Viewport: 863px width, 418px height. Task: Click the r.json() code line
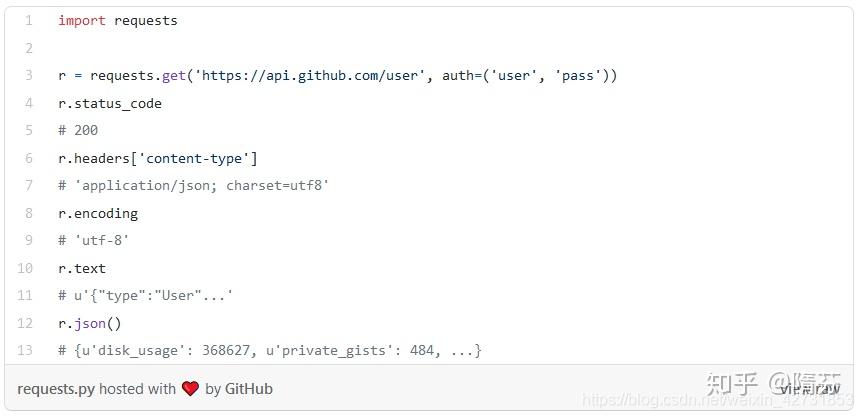[x=90, y=323]
